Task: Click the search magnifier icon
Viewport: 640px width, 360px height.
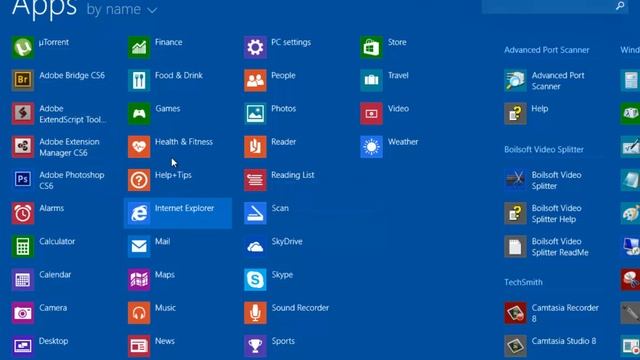Action: point(620,6)
